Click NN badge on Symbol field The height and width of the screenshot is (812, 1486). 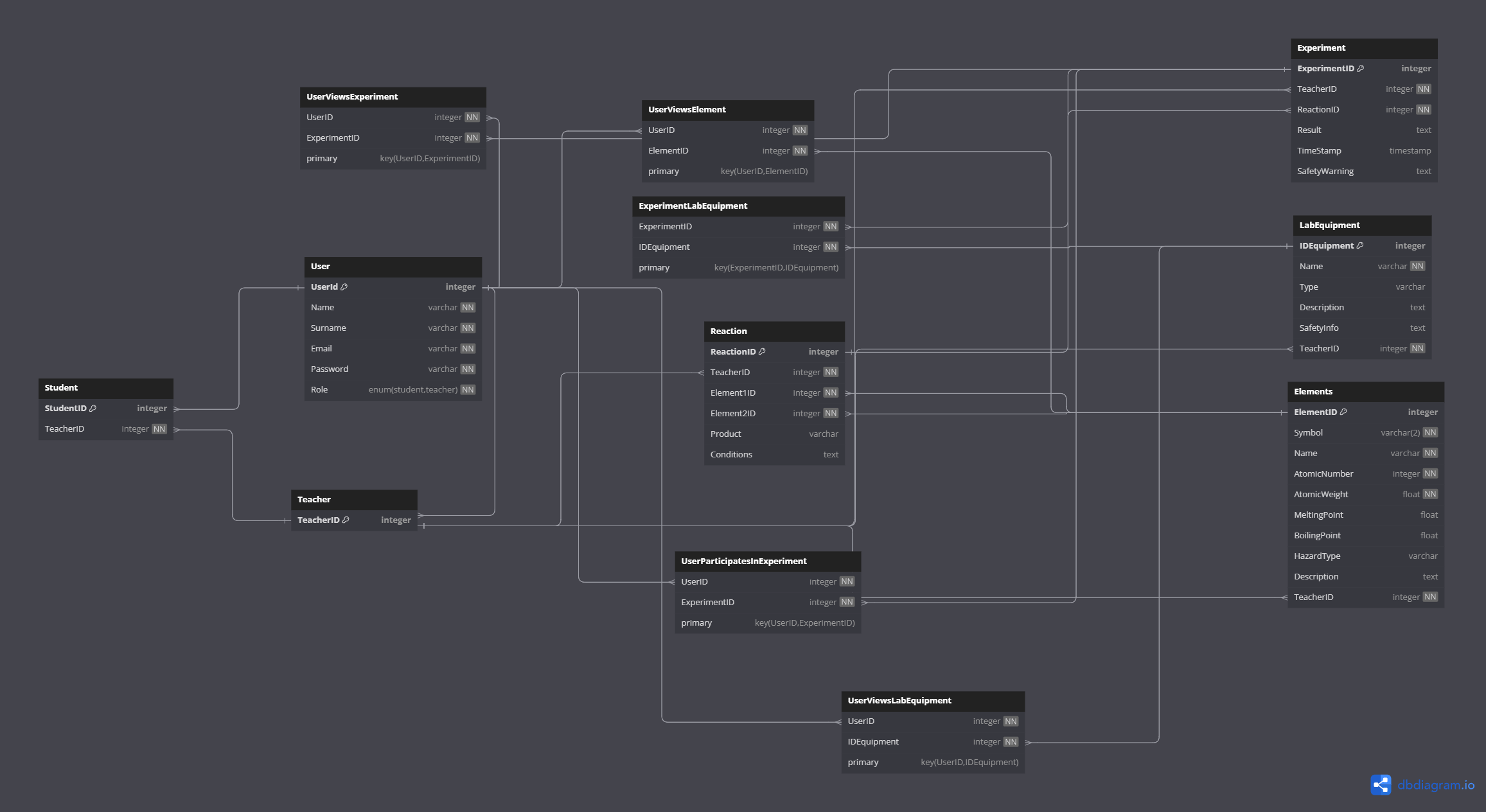coord(1429,432)
